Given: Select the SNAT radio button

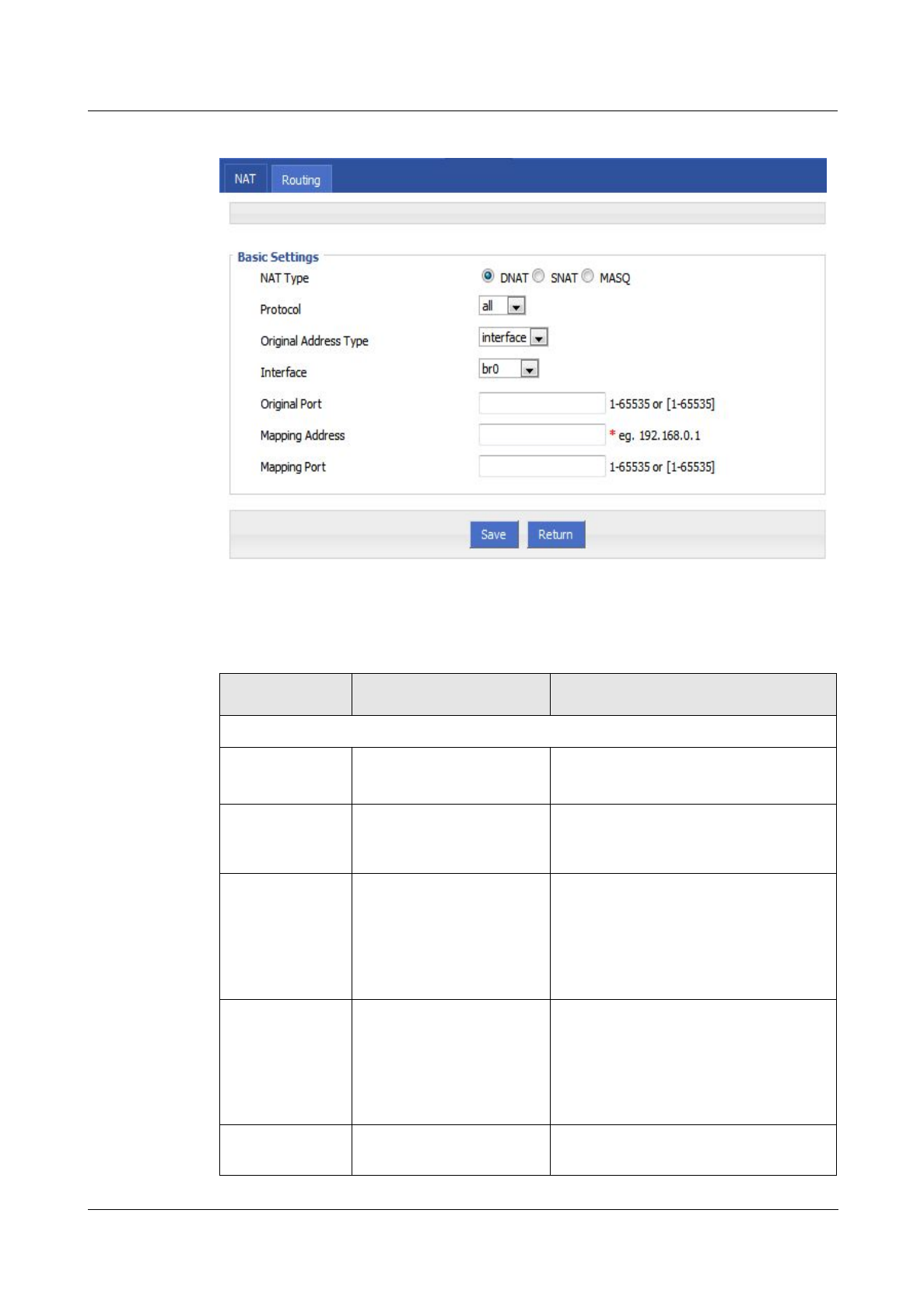Looking at the screenshot, I should [538, 275].
